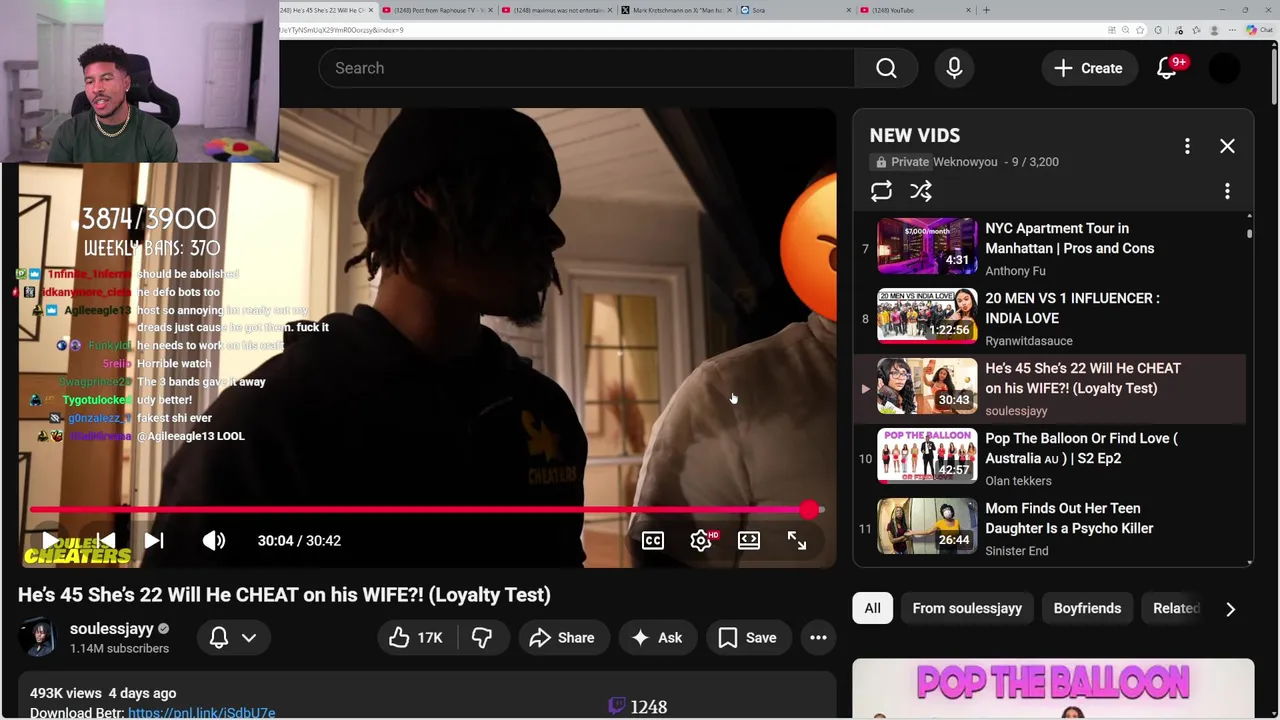The image size is (1280, 720).
Task: Open Olan tekkers channel name in playlist
Action: point(1018,481)
